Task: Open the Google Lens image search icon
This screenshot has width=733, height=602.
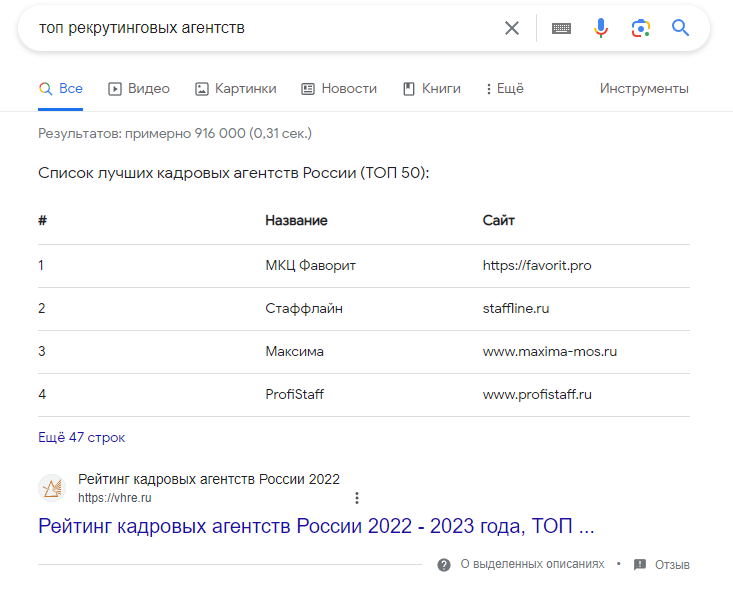Action: click(640, 28)
